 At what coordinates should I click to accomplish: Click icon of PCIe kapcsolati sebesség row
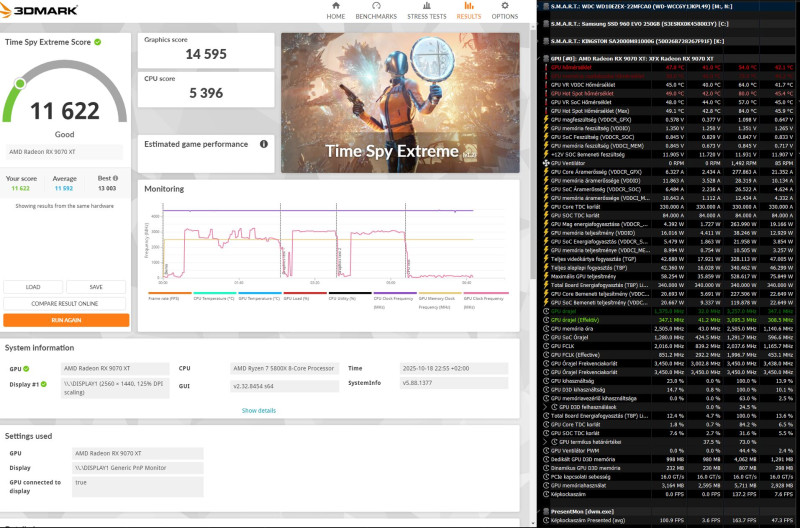point(546,476)
